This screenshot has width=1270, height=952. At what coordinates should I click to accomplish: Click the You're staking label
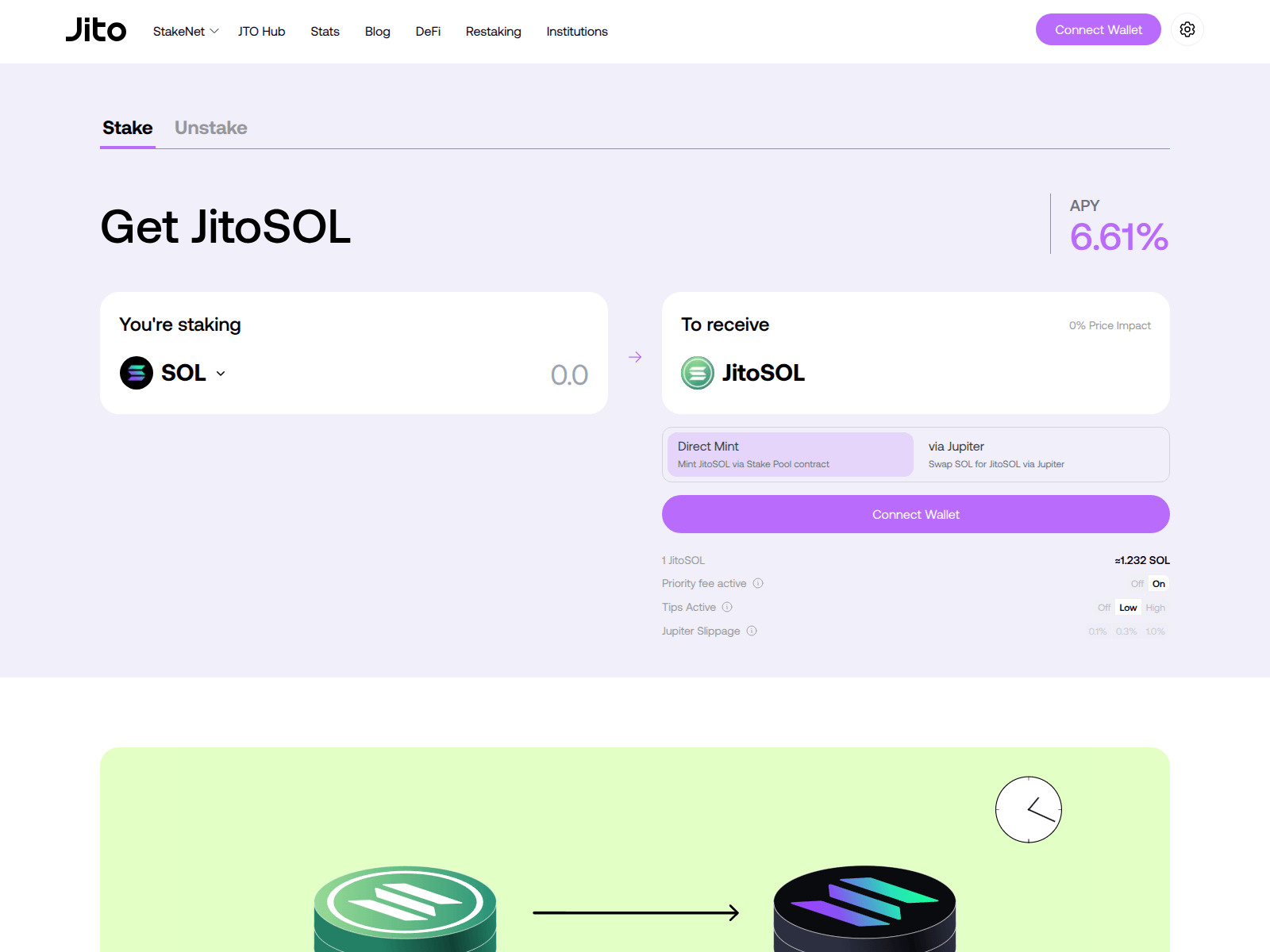(180, 324)
